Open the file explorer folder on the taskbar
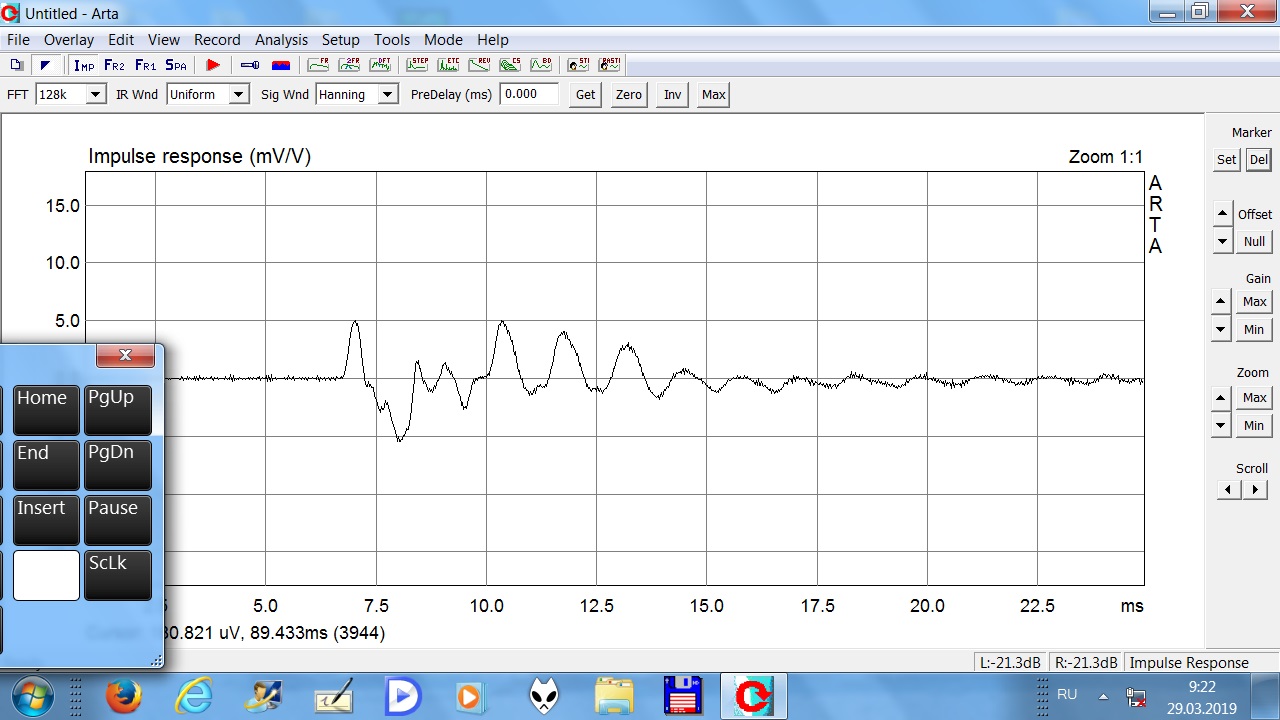The height and width of the screenshot is (720, 1280). click(x=614, y=696)
